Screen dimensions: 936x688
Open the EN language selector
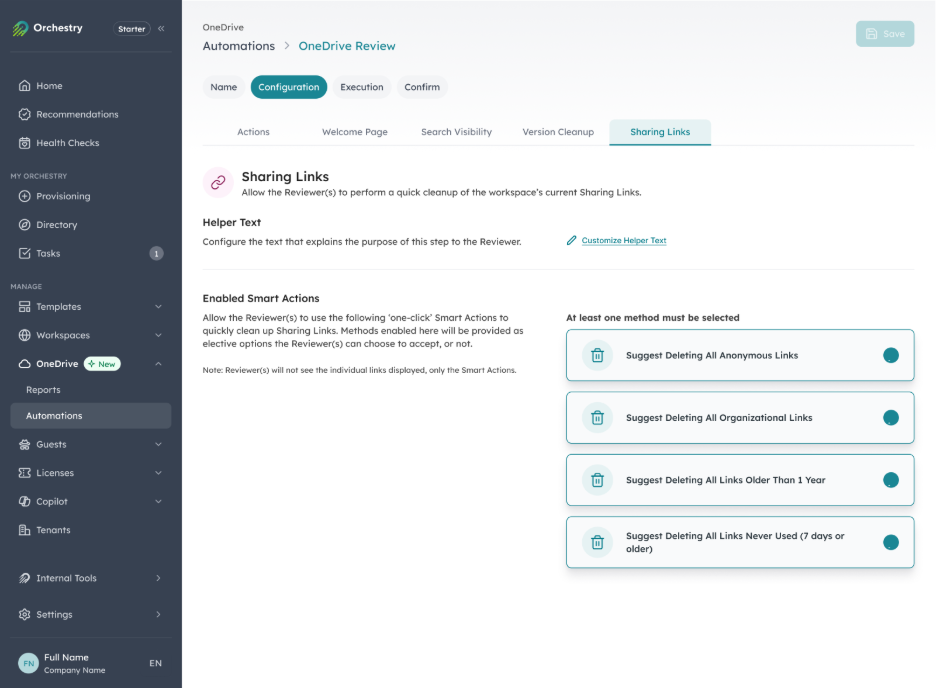tap(155, 663)
